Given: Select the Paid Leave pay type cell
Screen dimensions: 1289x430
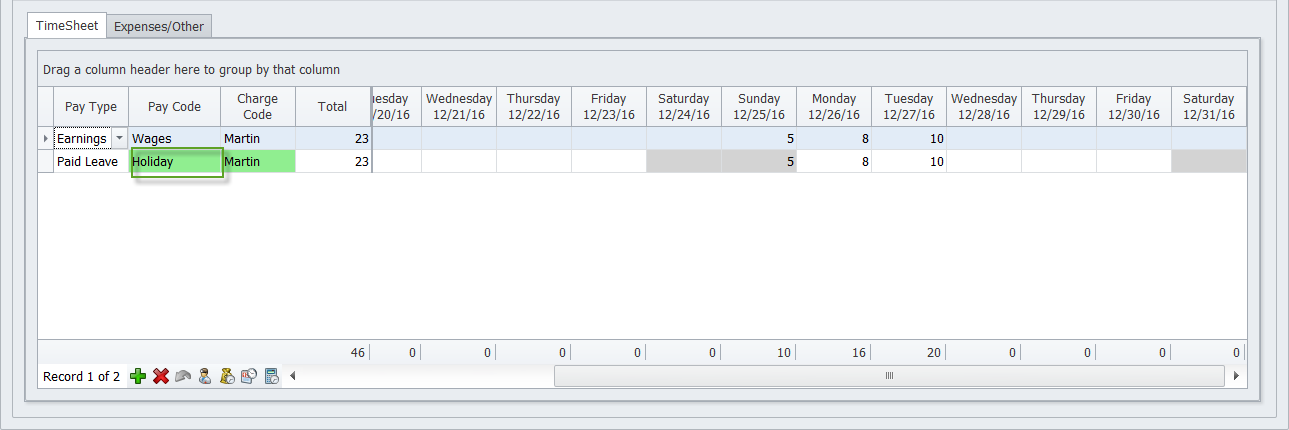Looking at the screenshot, I should coord(87,162).
